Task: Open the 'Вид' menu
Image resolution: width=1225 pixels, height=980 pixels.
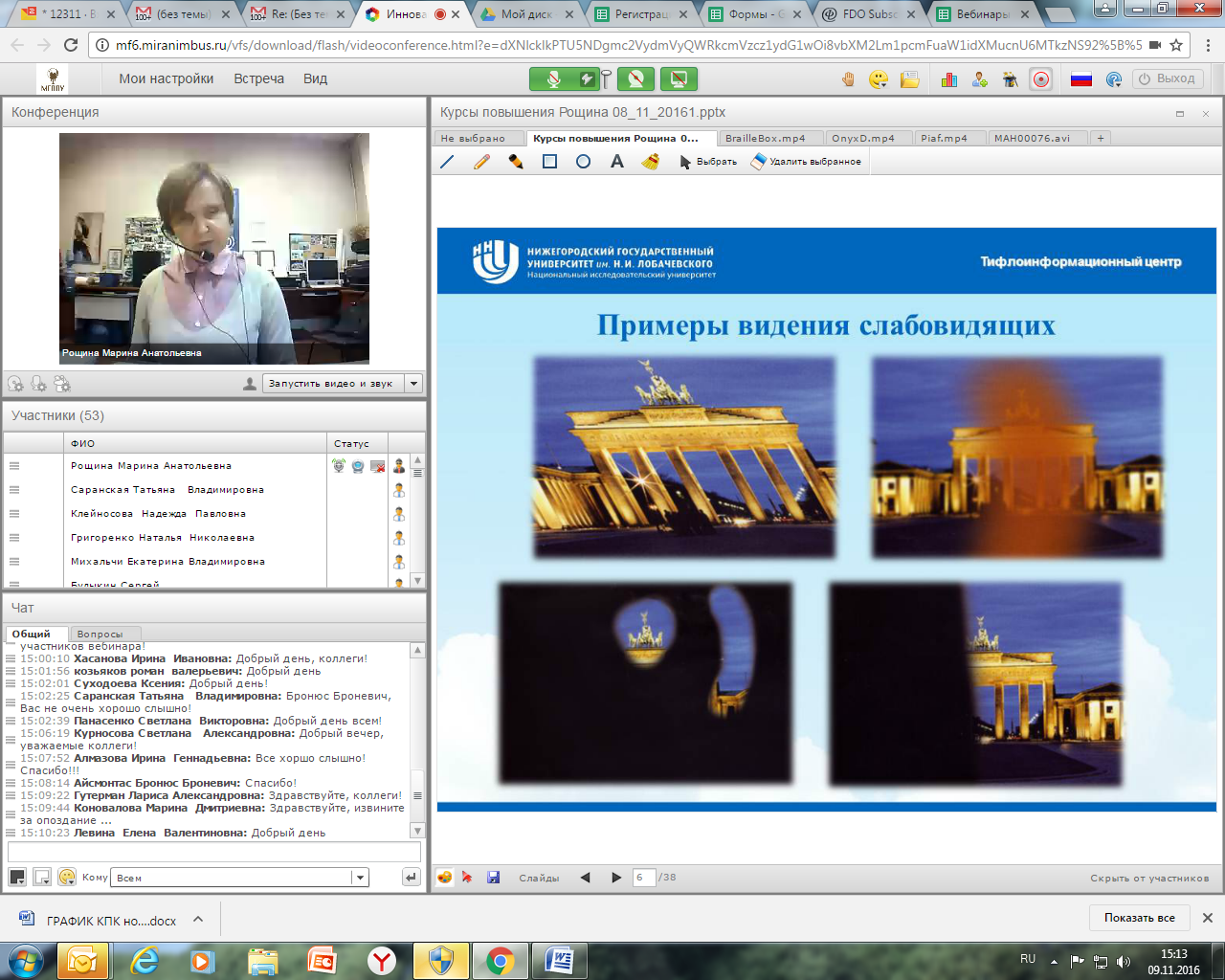Action: 315,78
